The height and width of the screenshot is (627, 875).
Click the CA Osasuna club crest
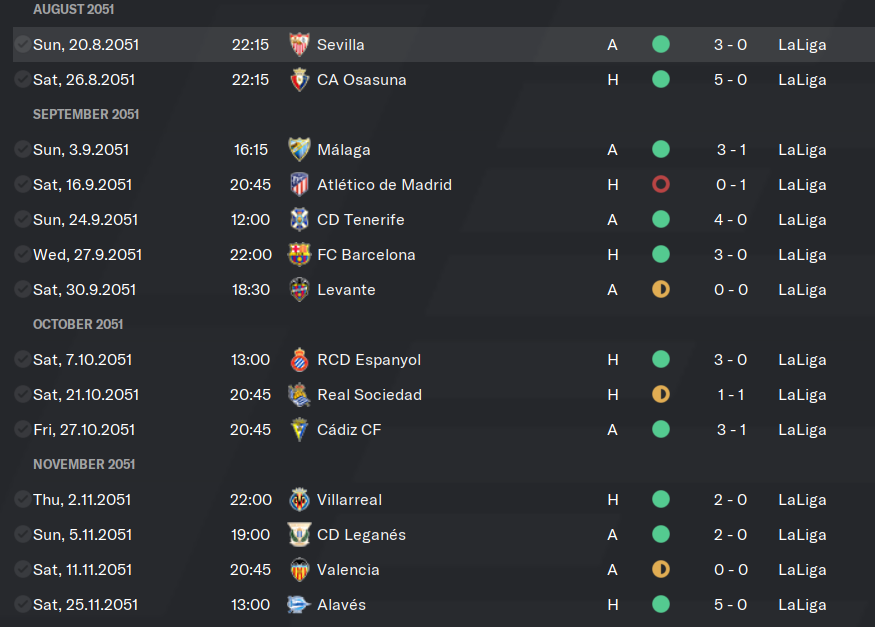[300, 80]
